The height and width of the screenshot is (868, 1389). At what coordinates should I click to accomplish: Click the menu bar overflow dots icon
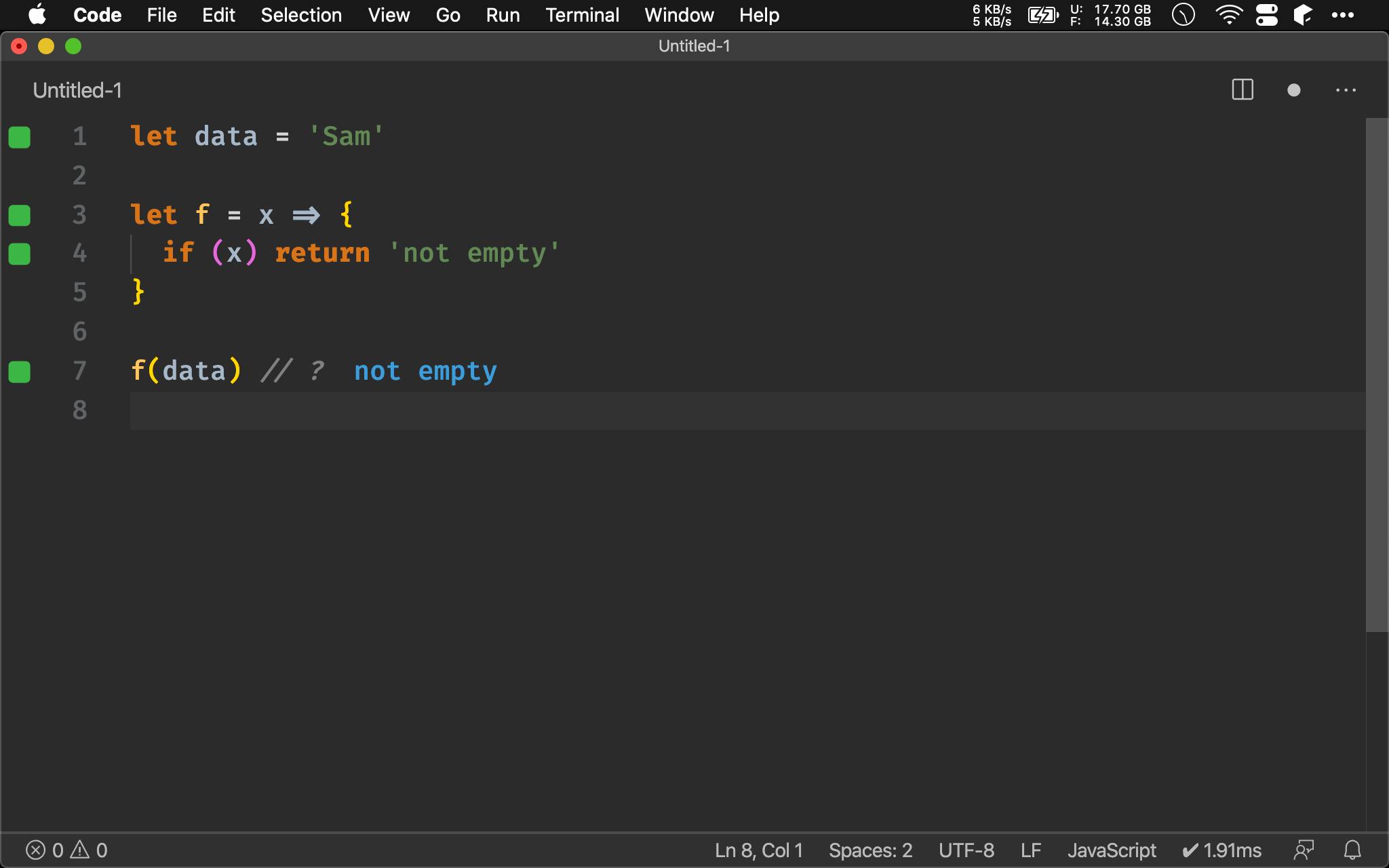click(1343, 15)
